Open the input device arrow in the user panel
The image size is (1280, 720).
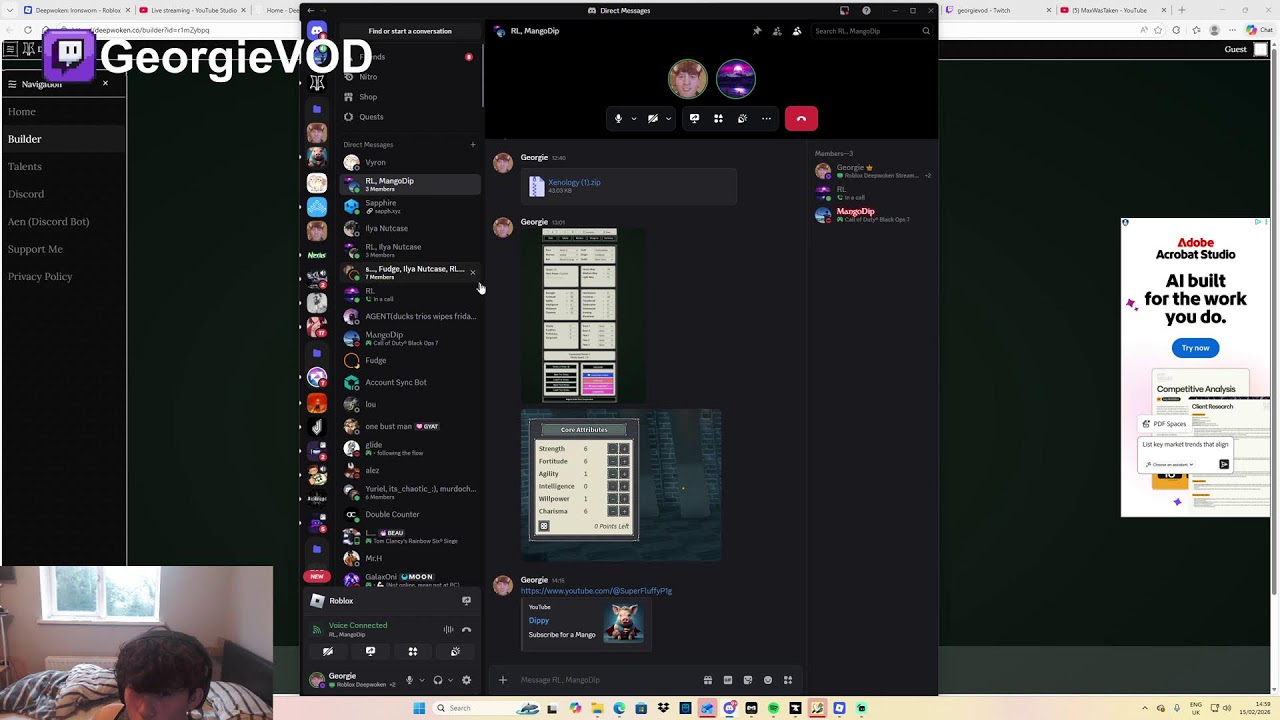pos(421,680)
